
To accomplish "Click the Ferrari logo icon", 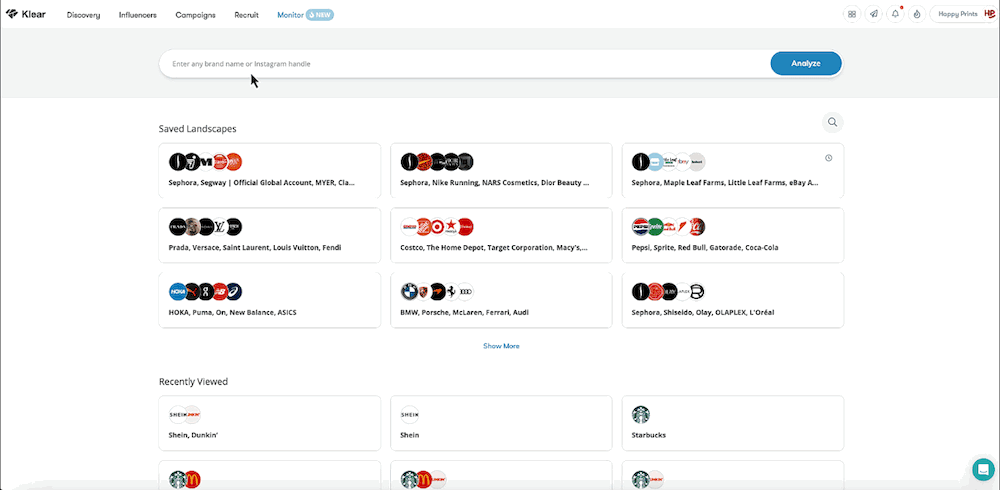I will (452, 292).
